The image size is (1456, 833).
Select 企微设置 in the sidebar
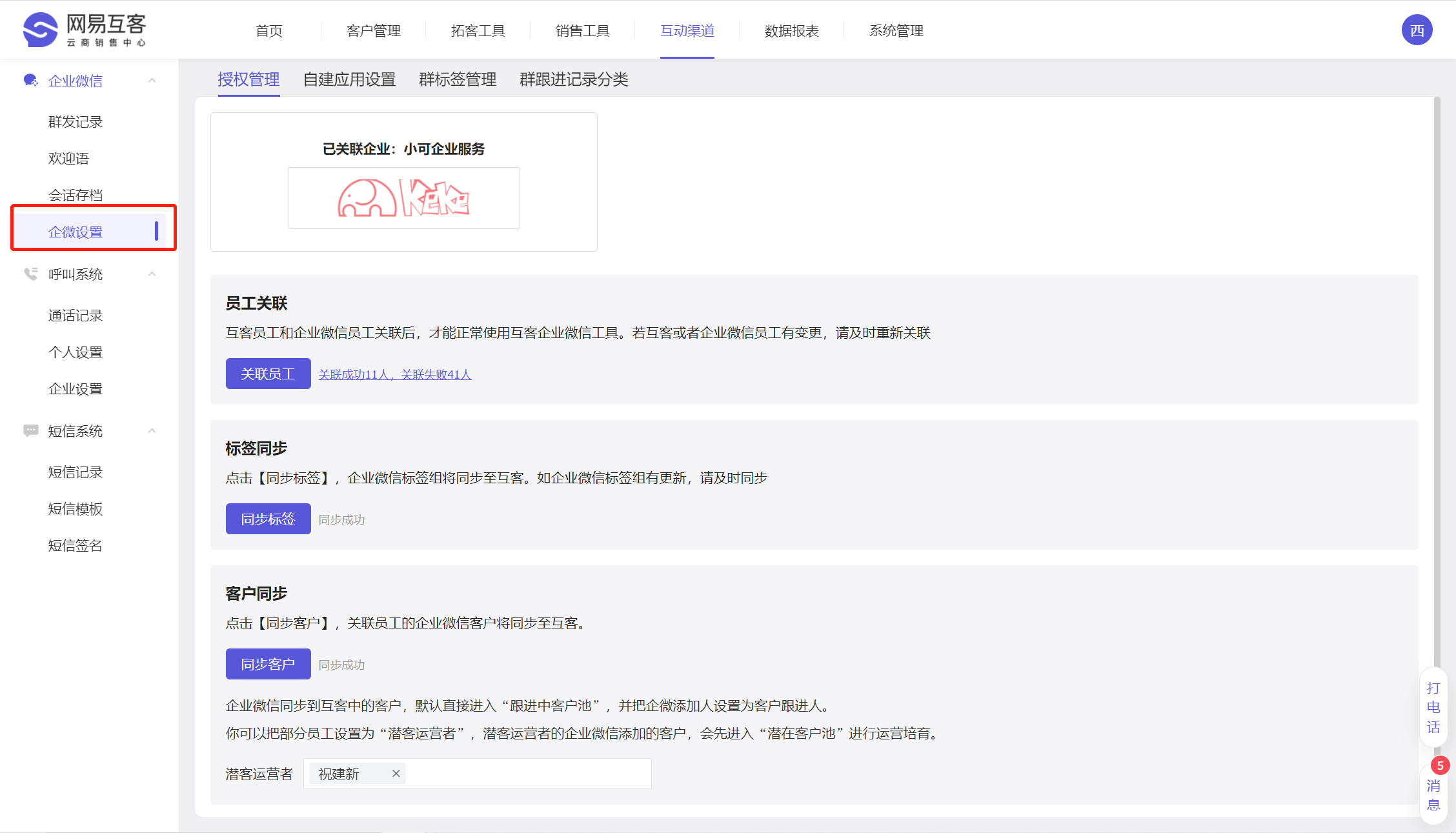click(x=89, y=232)
